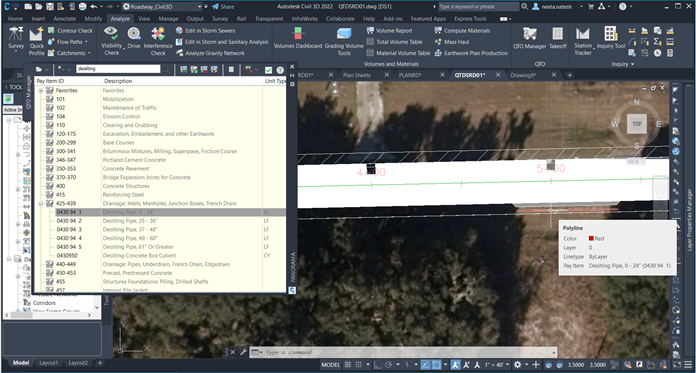
Task: Expand the Favorites pay item category
Action: 41,91
